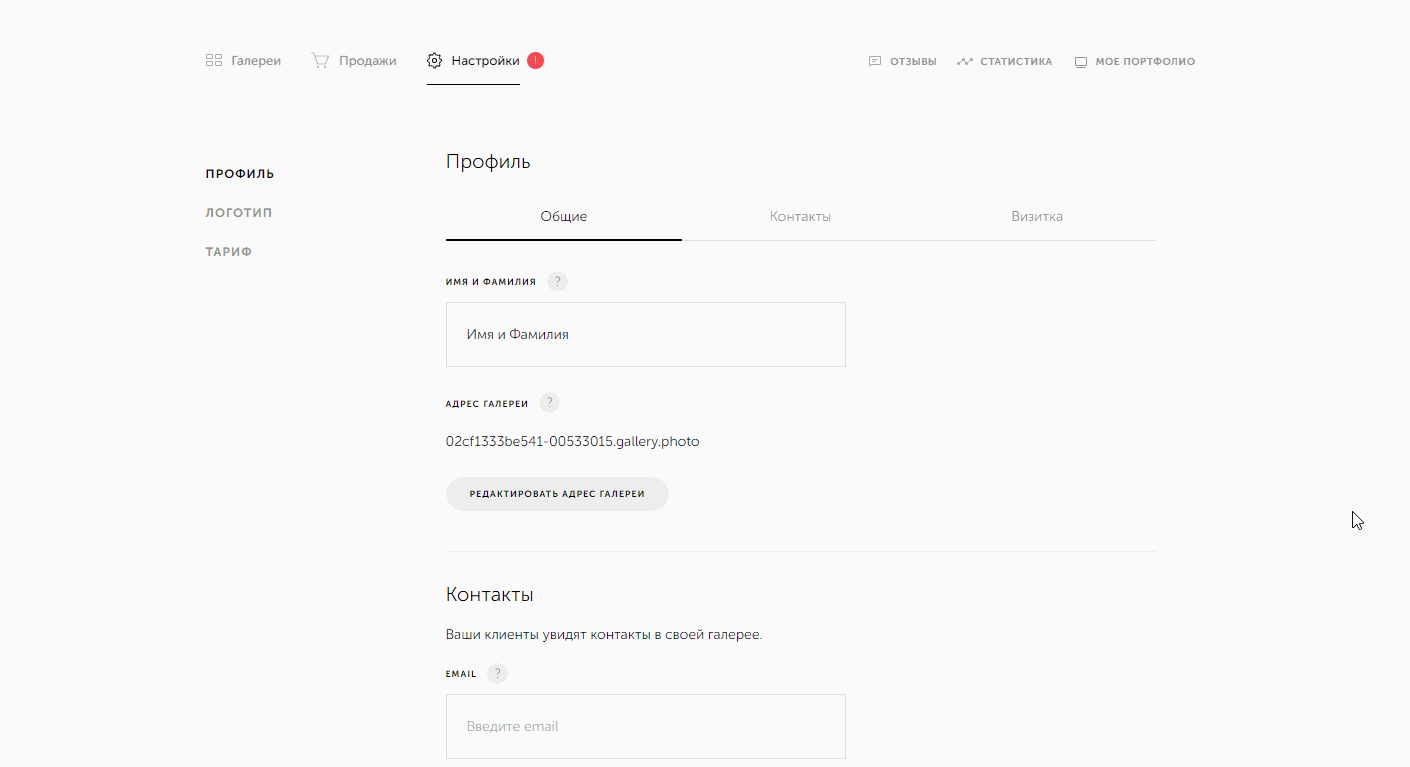Switch to the Визитка tab
This screenshot has width=1410, height=767.
(1037, 217)
